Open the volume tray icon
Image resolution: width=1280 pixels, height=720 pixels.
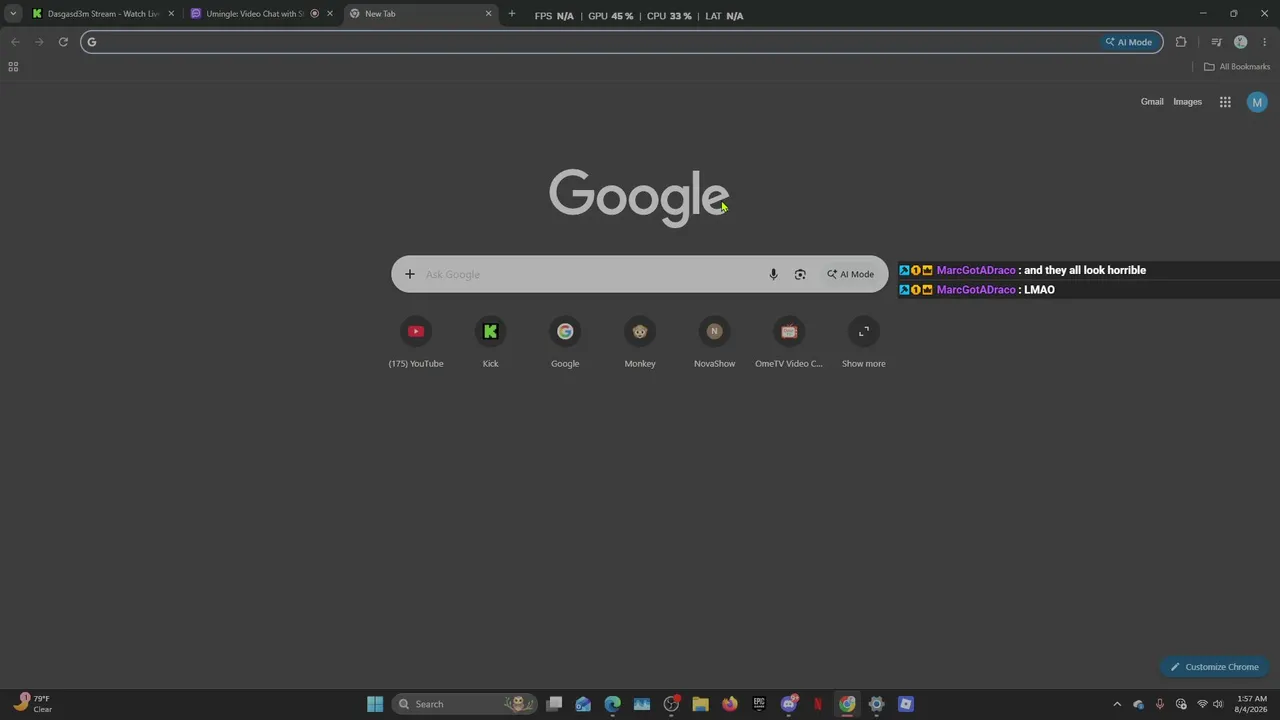[1218, 704]
